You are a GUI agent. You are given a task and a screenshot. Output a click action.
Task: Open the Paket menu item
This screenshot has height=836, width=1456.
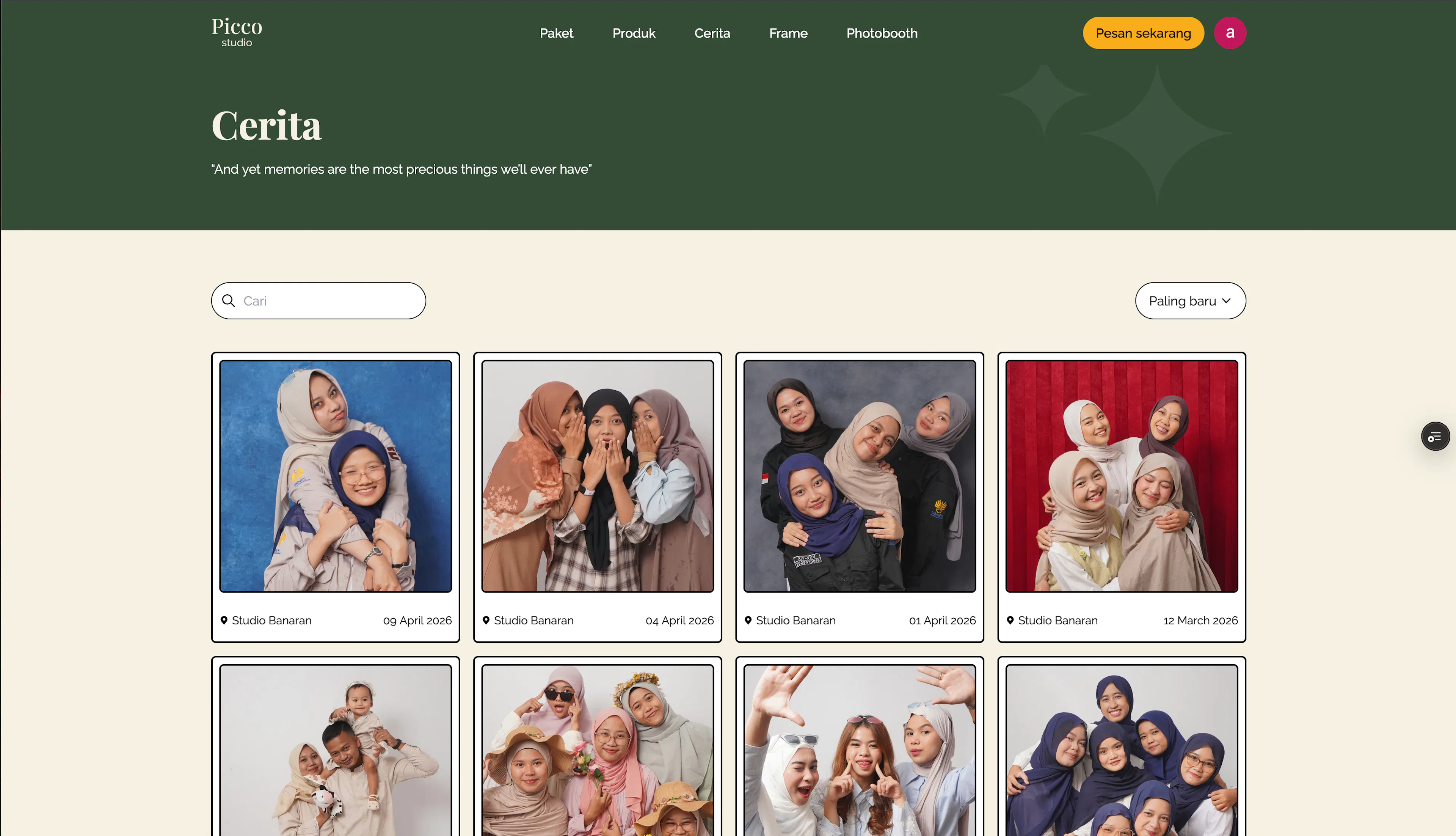[x=556, y=33]
